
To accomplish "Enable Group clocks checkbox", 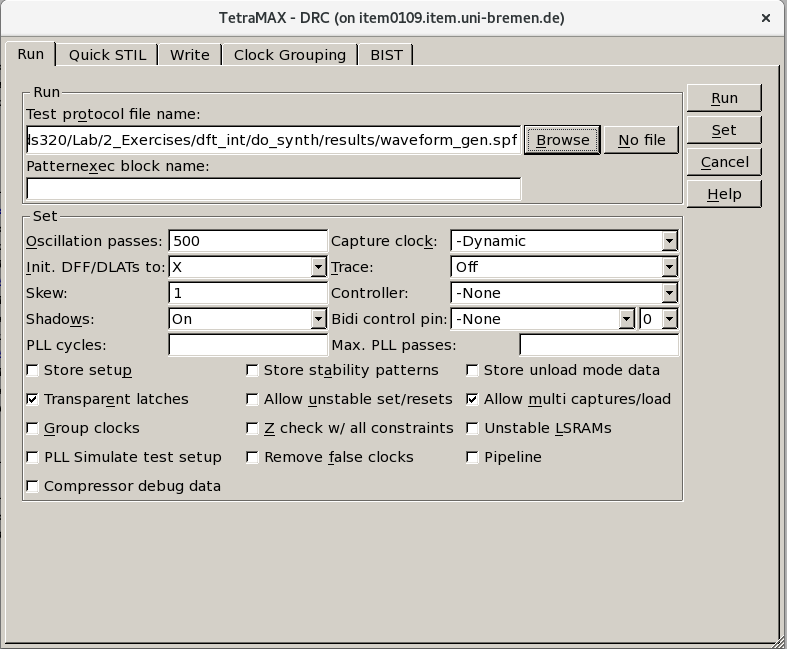I will pyautogui.click(x=33, y=429).
